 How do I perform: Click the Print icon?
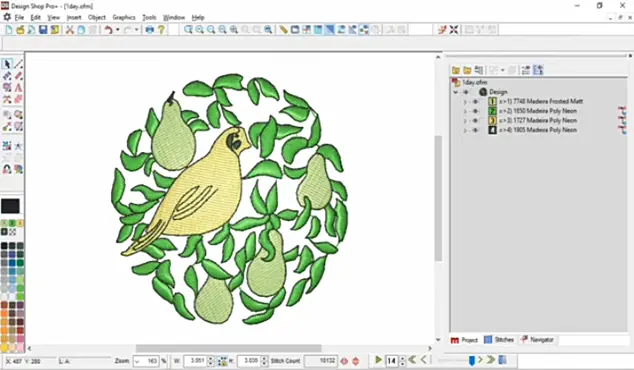point(150,30)
